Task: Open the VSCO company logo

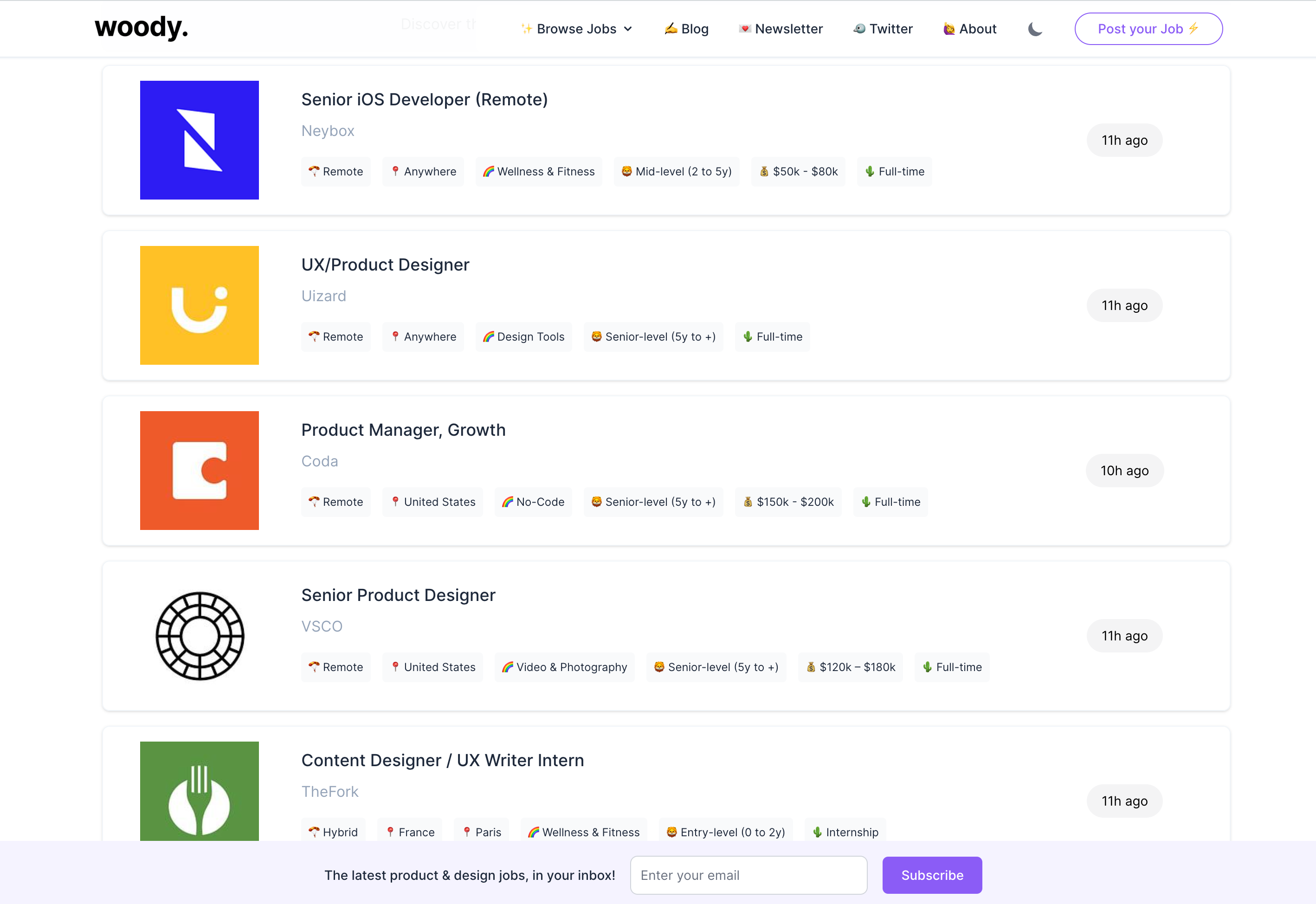Action: pos(200,636)
